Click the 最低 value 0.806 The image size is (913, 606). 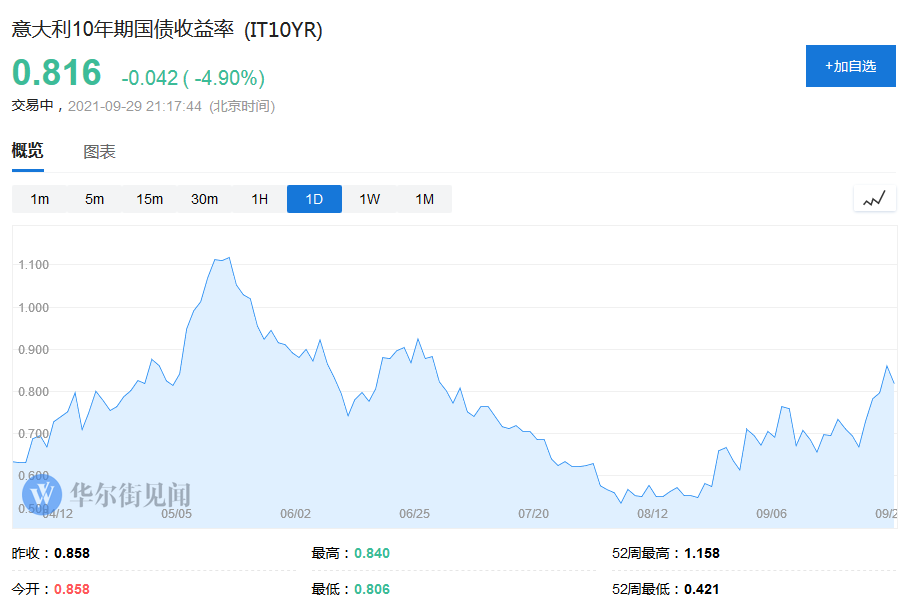coord(372,589)
